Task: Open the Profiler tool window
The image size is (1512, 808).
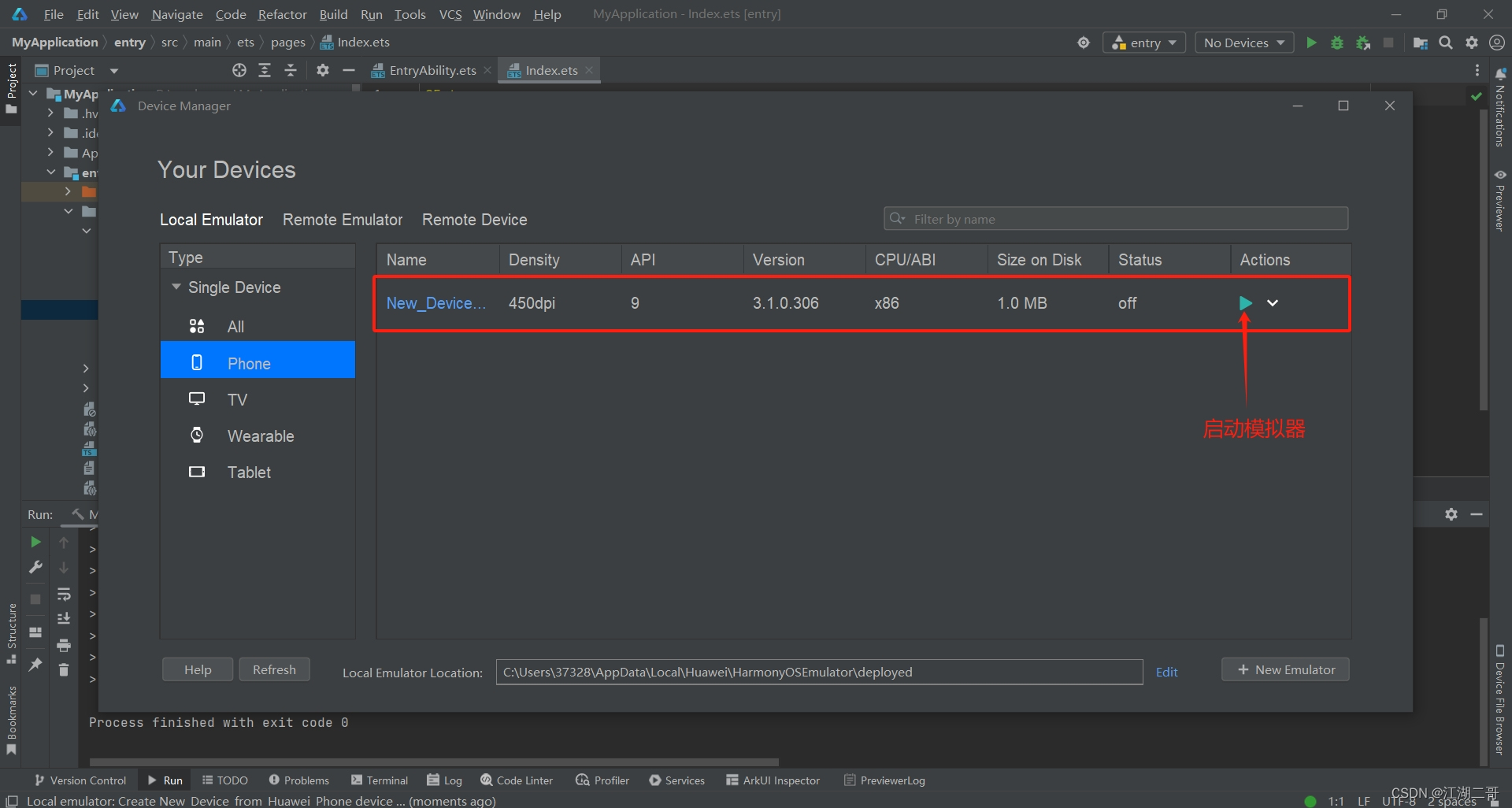Action: click(x=602, y=780)
